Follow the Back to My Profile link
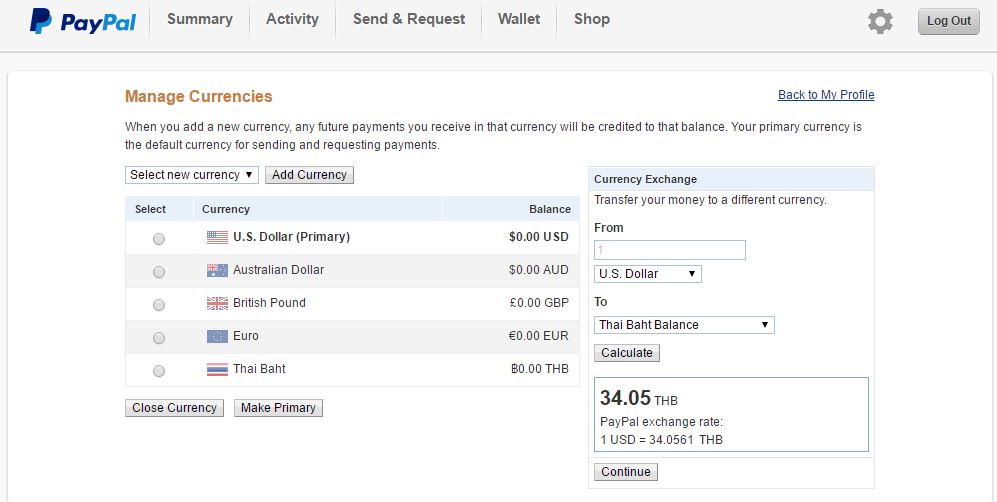997x502 pixels. 826,95
